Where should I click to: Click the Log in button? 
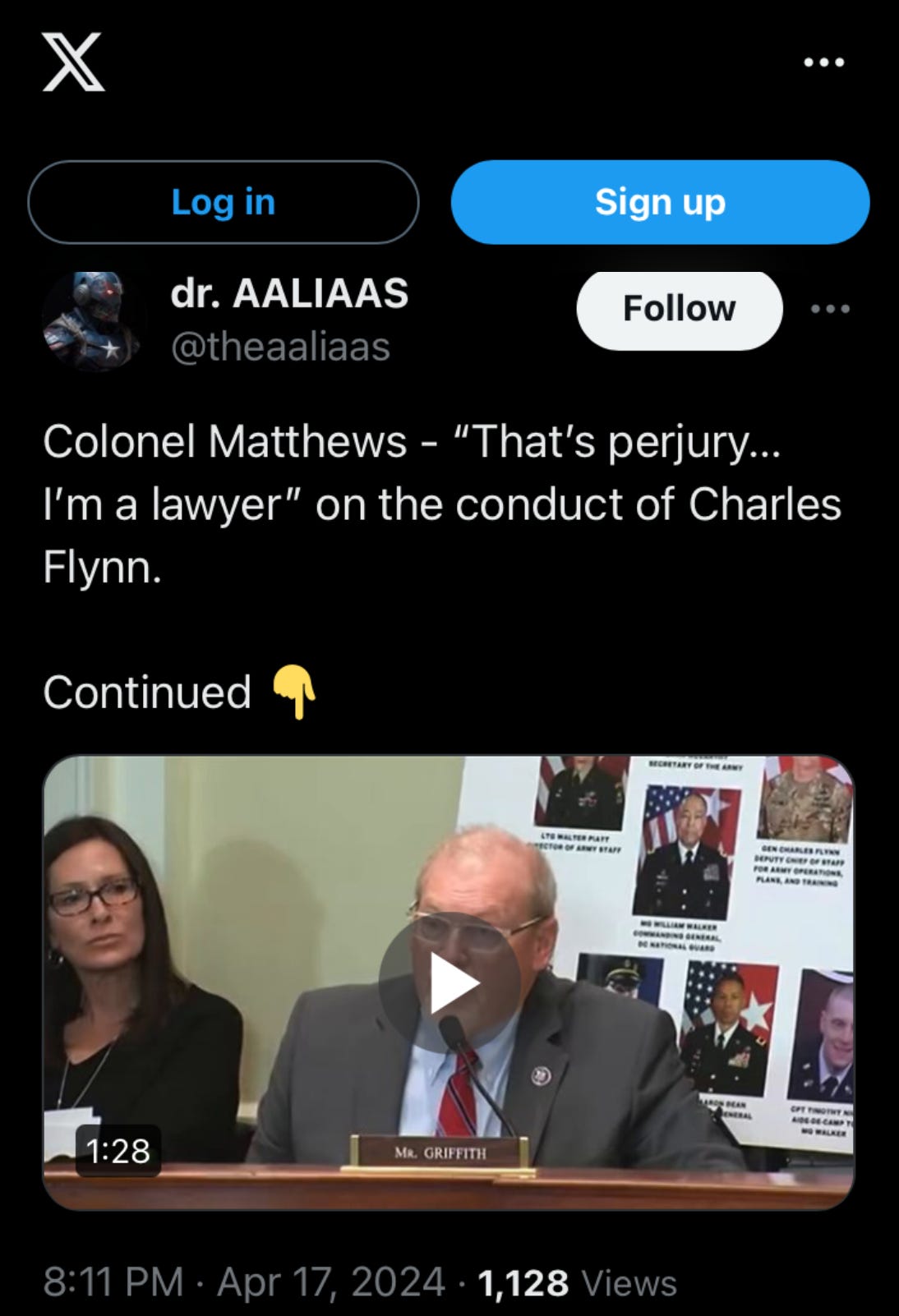pos(224,202)
